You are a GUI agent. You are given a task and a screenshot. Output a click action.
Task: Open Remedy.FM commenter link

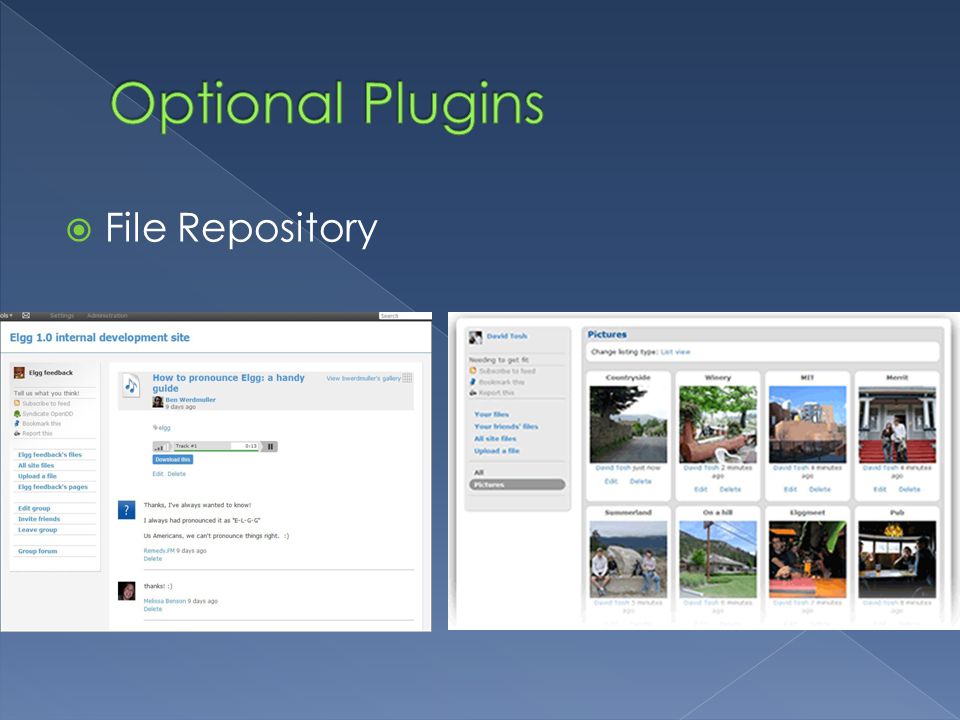click(x=159, y=551)
